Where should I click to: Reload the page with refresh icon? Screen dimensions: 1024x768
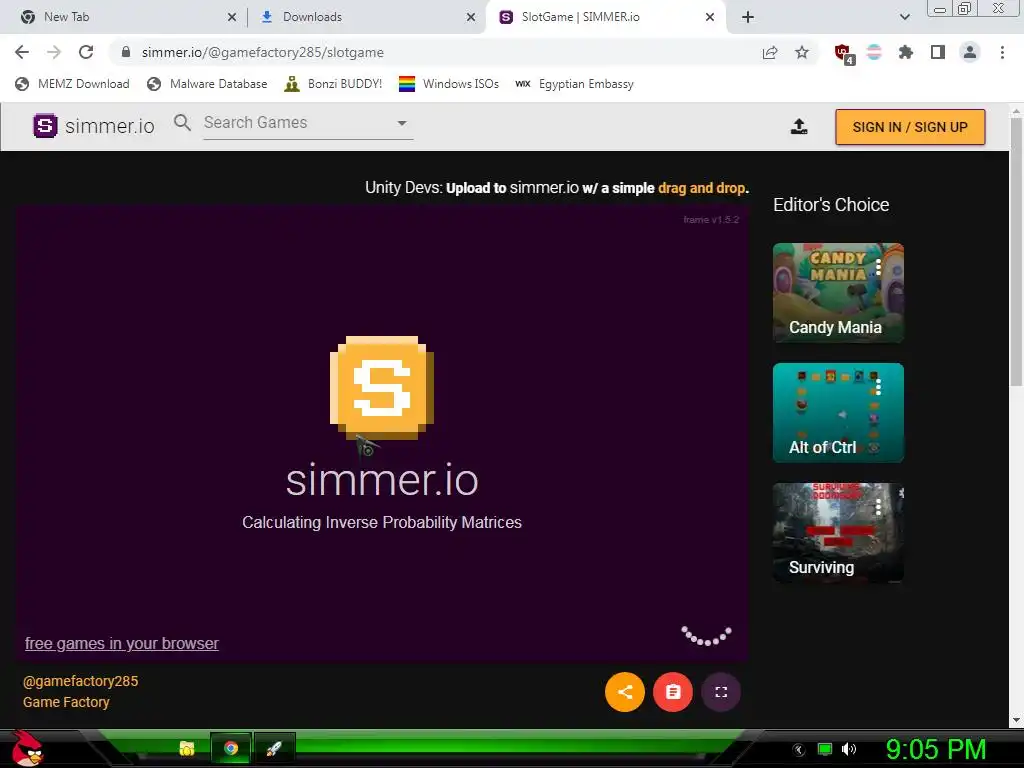(86, 52)
